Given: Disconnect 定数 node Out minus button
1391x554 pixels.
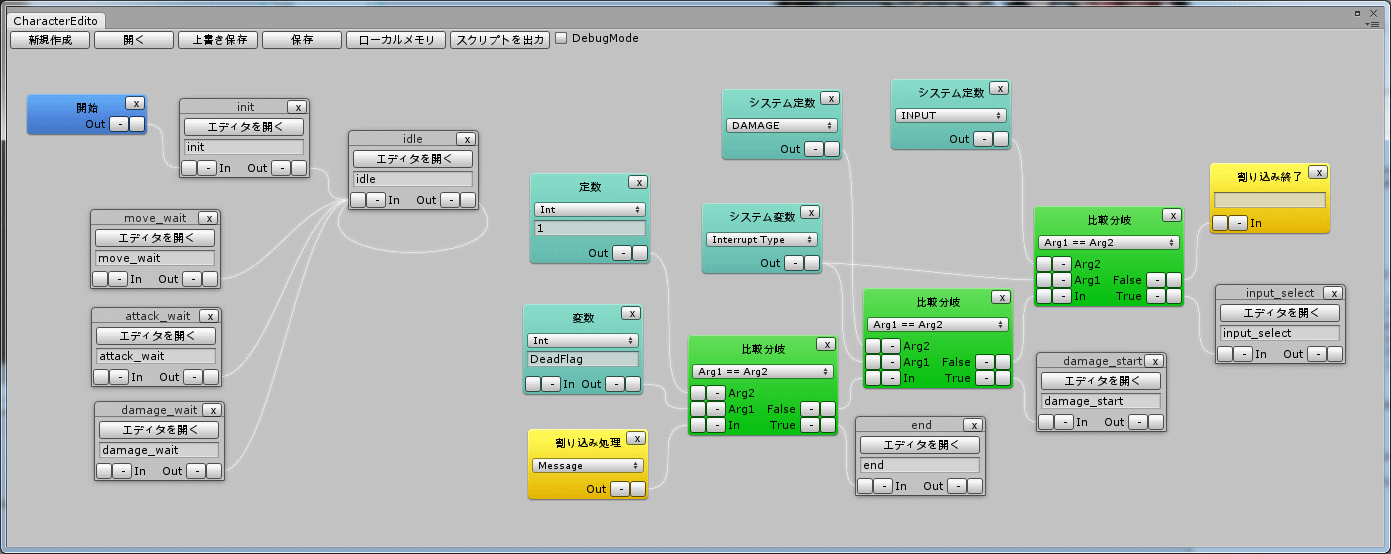Looking at the screenshot, I should pyautogui.click(x=621, y=253).
